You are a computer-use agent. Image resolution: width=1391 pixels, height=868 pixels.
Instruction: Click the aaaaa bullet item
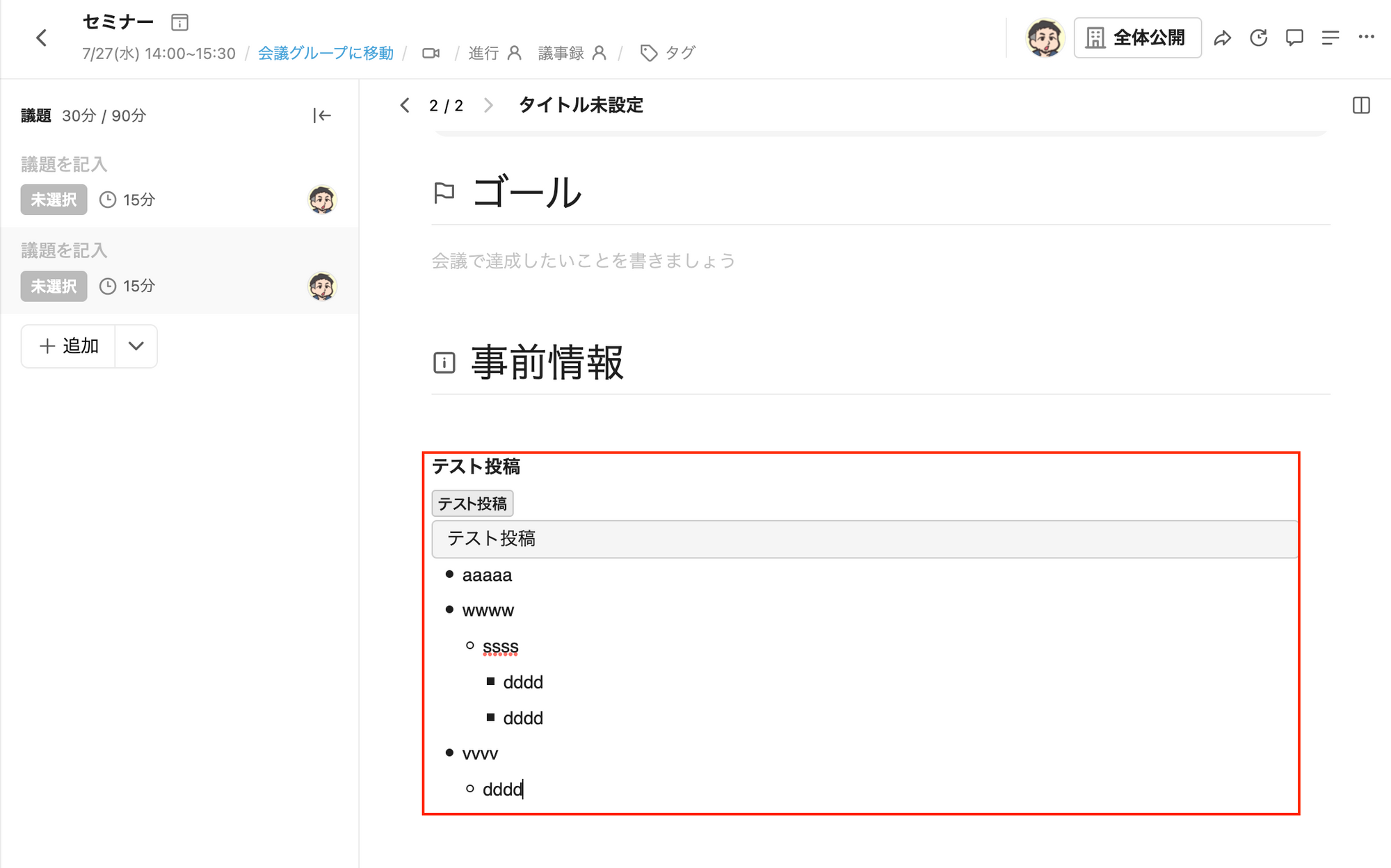pyautogui.click(x=487, y=575)
